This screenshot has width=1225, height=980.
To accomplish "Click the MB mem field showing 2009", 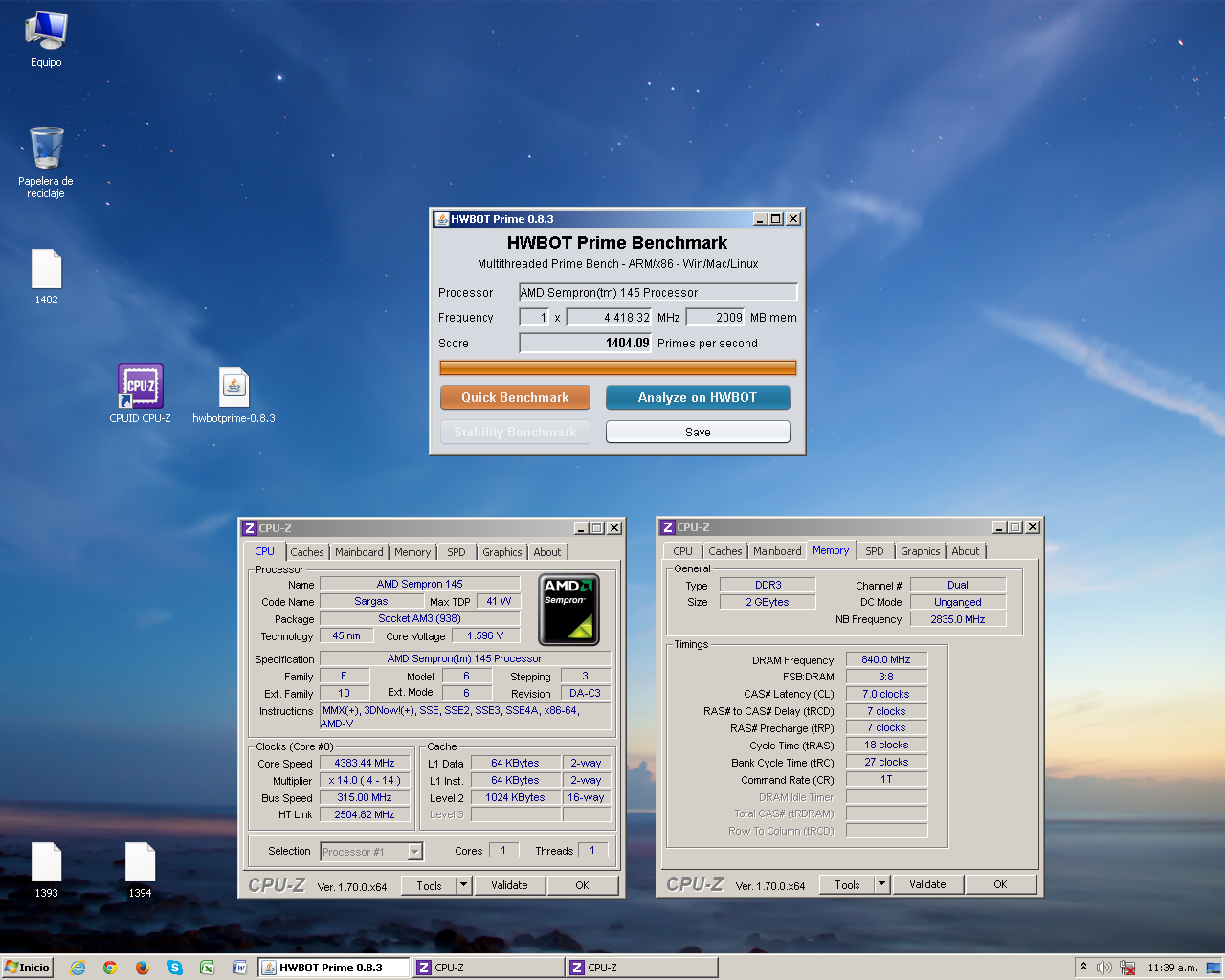I will click(716, 317).
